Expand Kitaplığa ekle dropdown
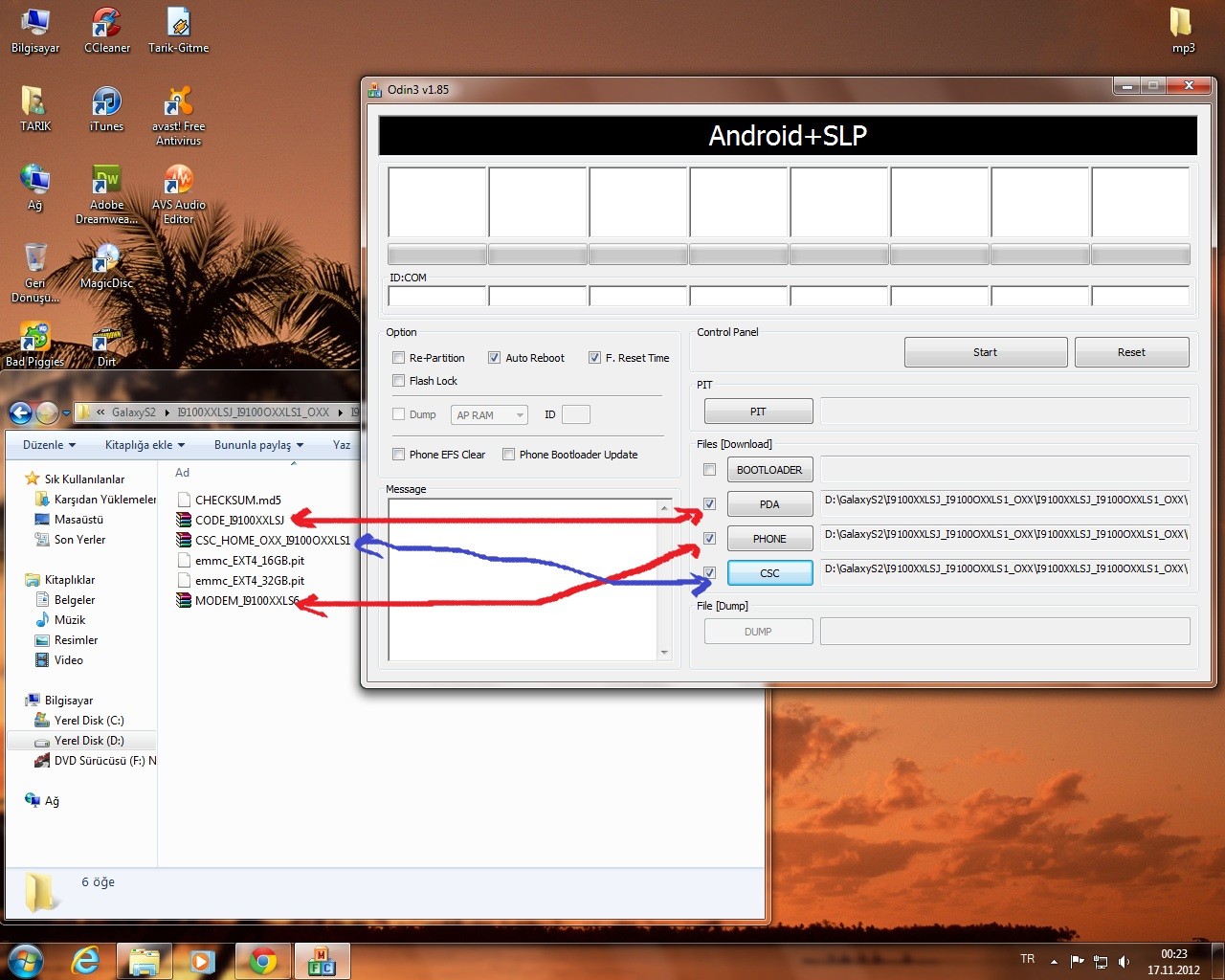 point(145,445)
